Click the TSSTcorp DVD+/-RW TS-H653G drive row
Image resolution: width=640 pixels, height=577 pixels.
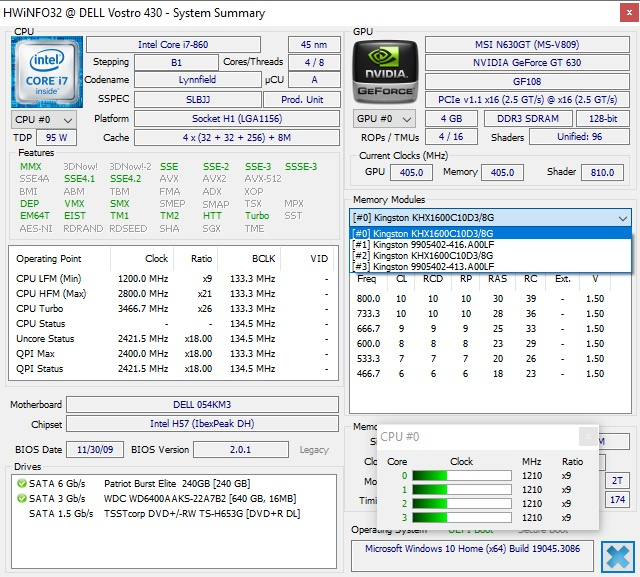point(174,514)
